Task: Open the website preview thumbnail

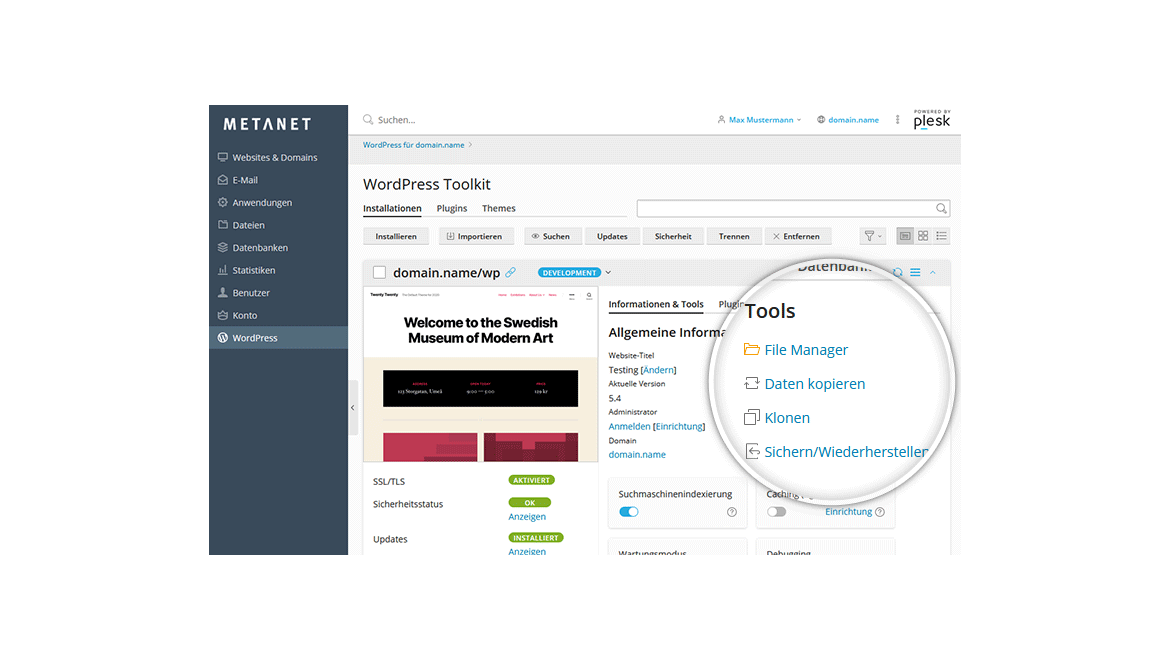Action: coord(481,374)
